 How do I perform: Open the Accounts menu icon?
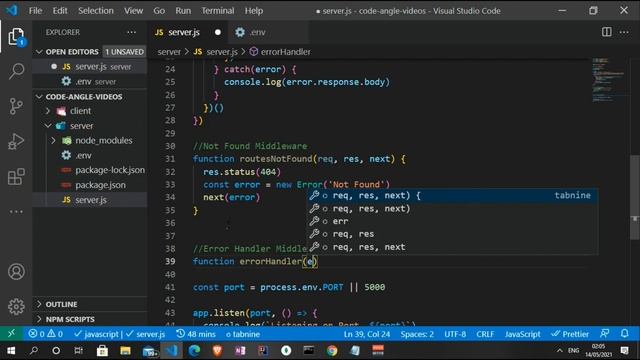(16, 272)
